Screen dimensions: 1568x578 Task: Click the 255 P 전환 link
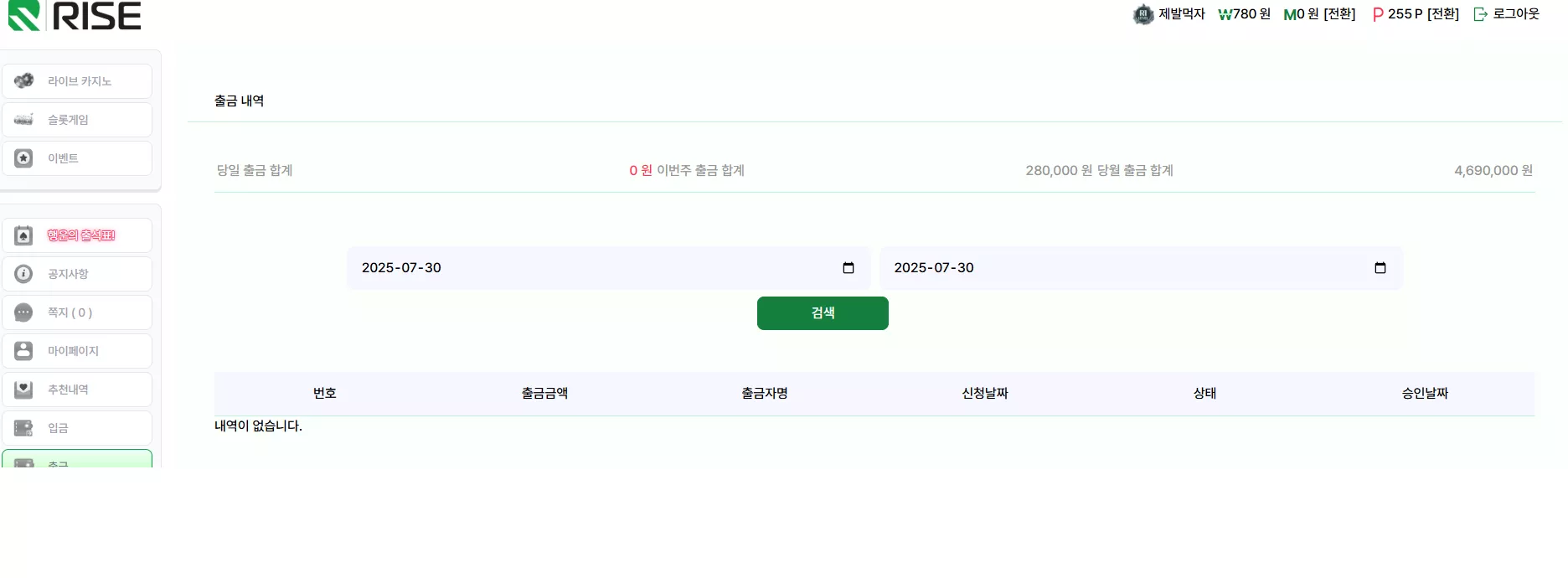tap(1416, 14)
